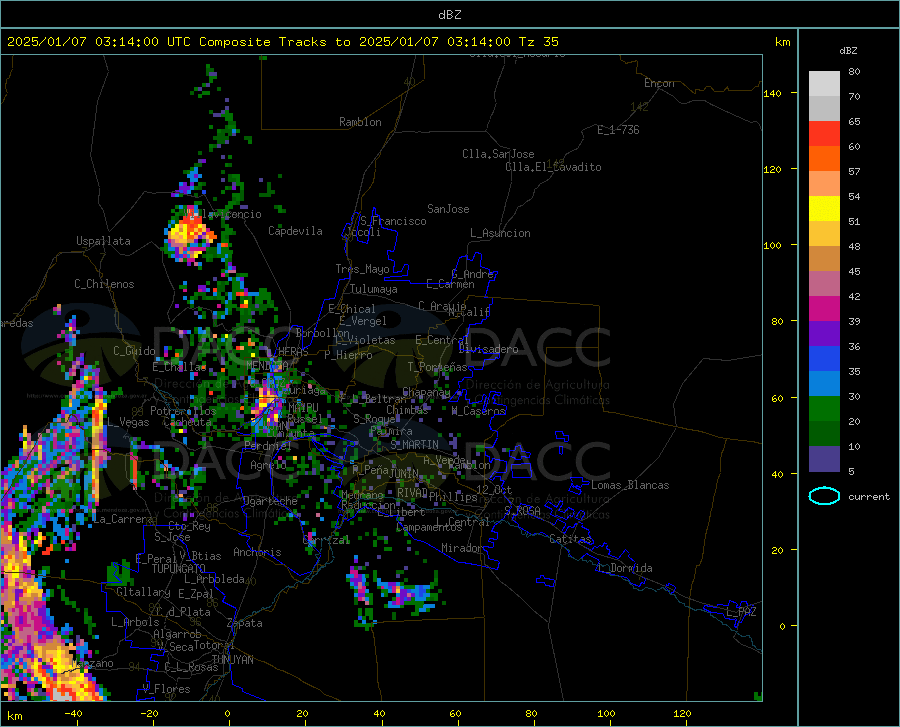This screenshot has width=900, height=727.
Task: Click the 'E_1-736' map label
Action: [x=618, y=130]
